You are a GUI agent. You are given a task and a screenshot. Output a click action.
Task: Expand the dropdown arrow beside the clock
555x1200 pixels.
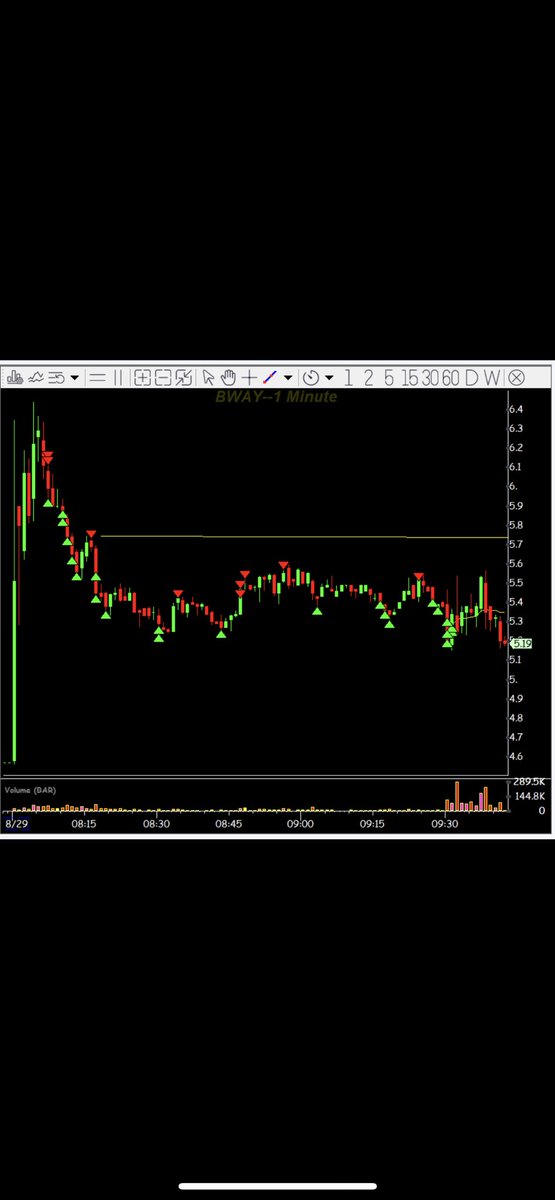pyautogui.click(x=329, y=378)
